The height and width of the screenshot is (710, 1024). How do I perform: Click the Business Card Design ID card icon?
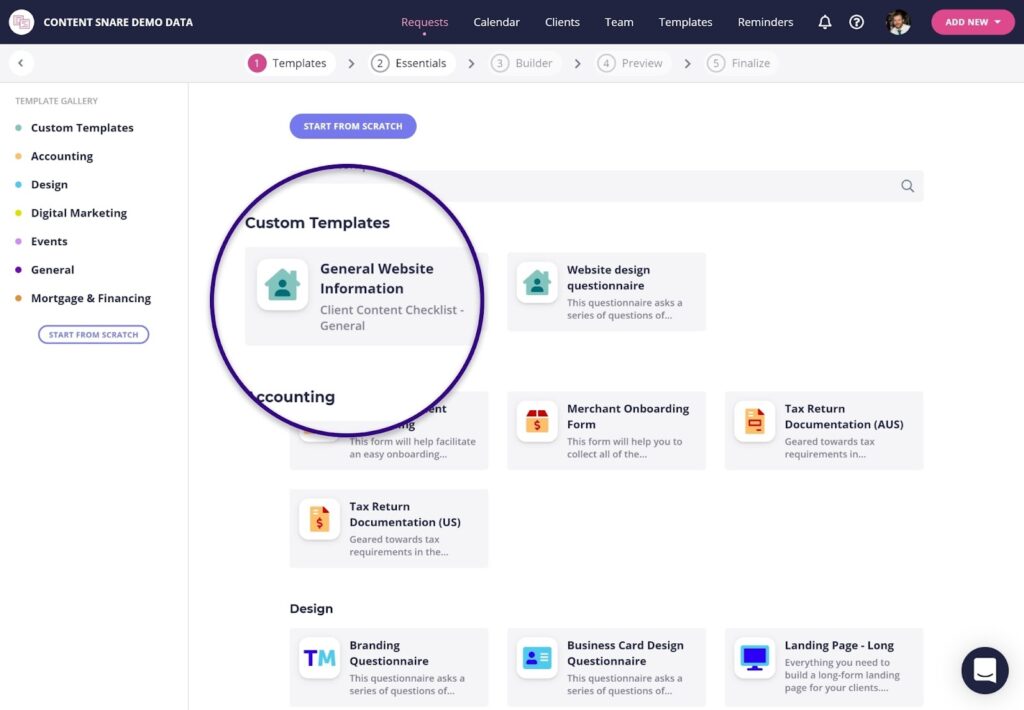(x=537, y=658)
